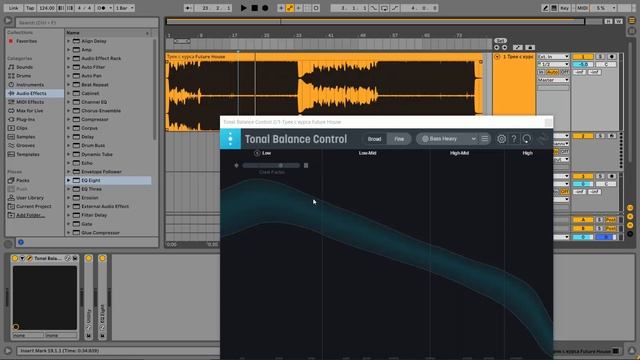Image resolution: width=640 pixels, height=360 pixels.
Task: Open the Clips category
Action: [22, 128]
